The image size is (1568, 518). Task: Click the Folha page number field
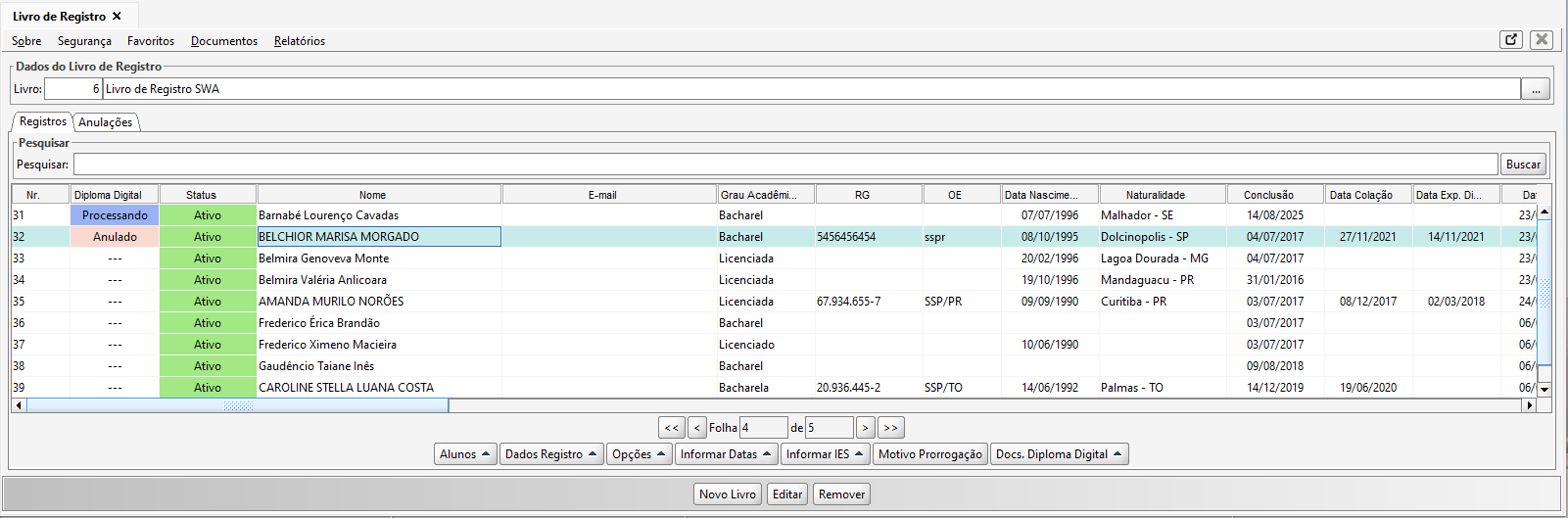(764, 428)
